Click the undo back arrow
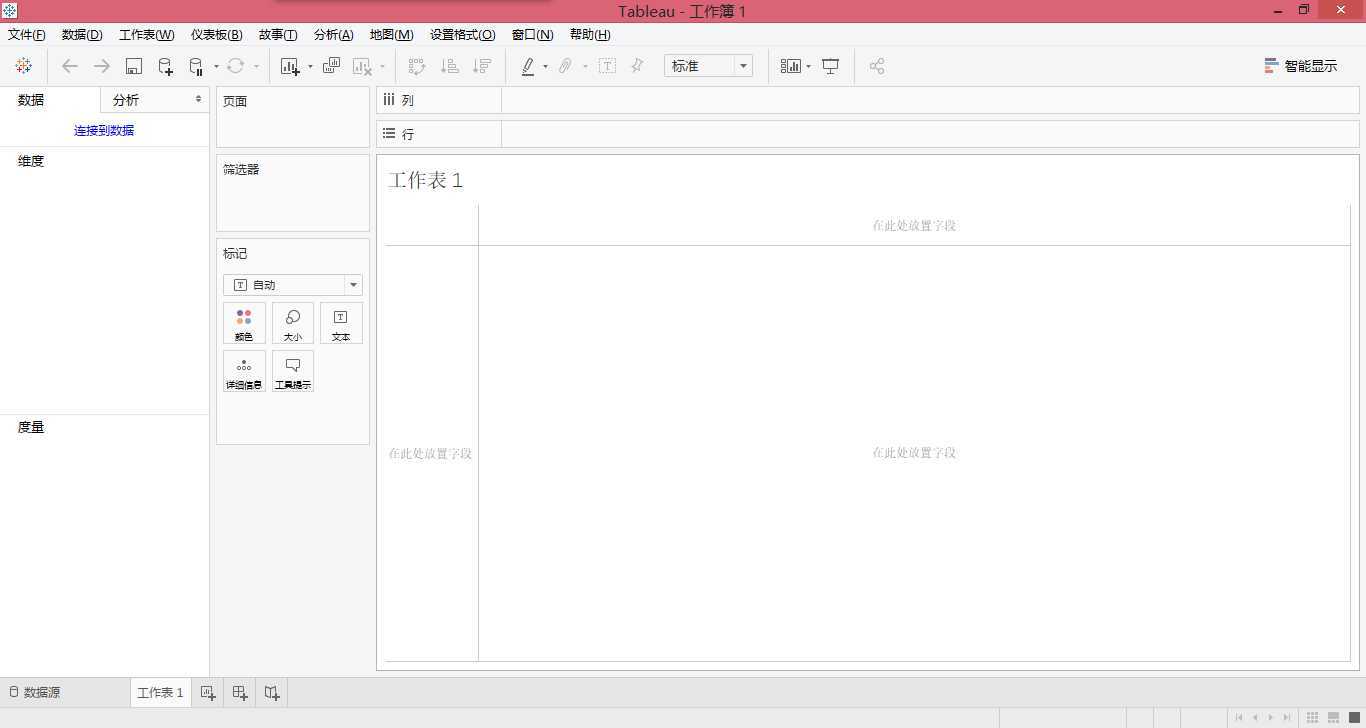 point(70,66)
